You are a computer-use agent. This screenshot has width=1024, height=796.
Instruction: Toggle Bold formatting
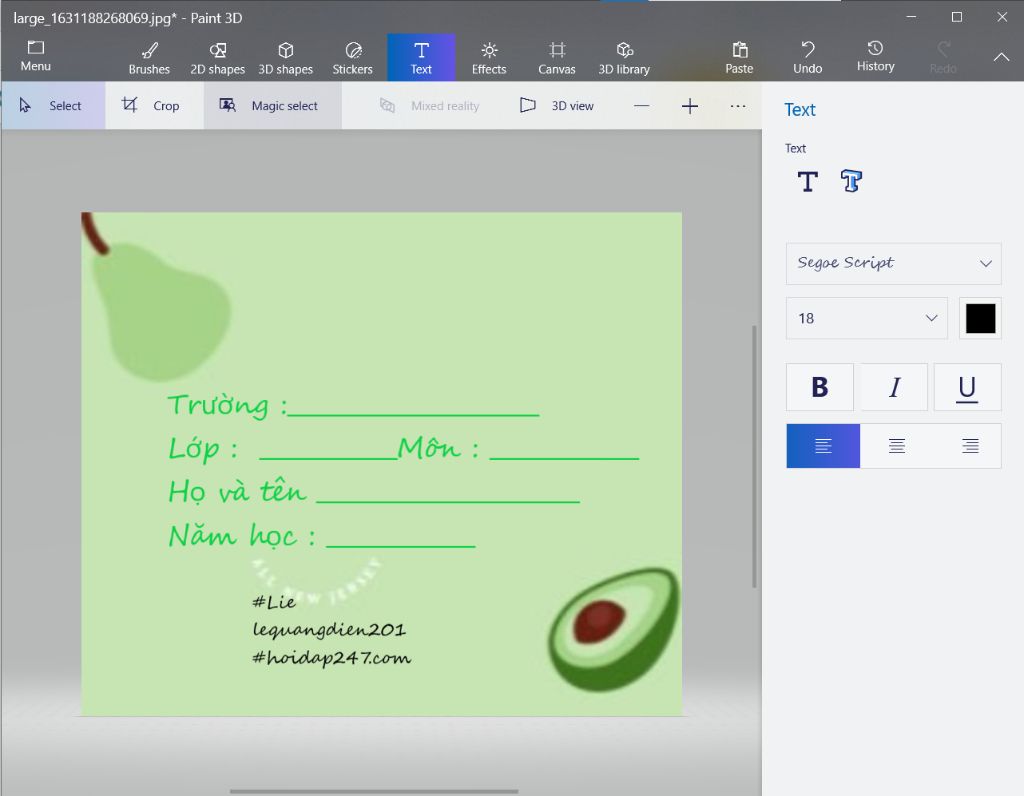click(820, 387)
